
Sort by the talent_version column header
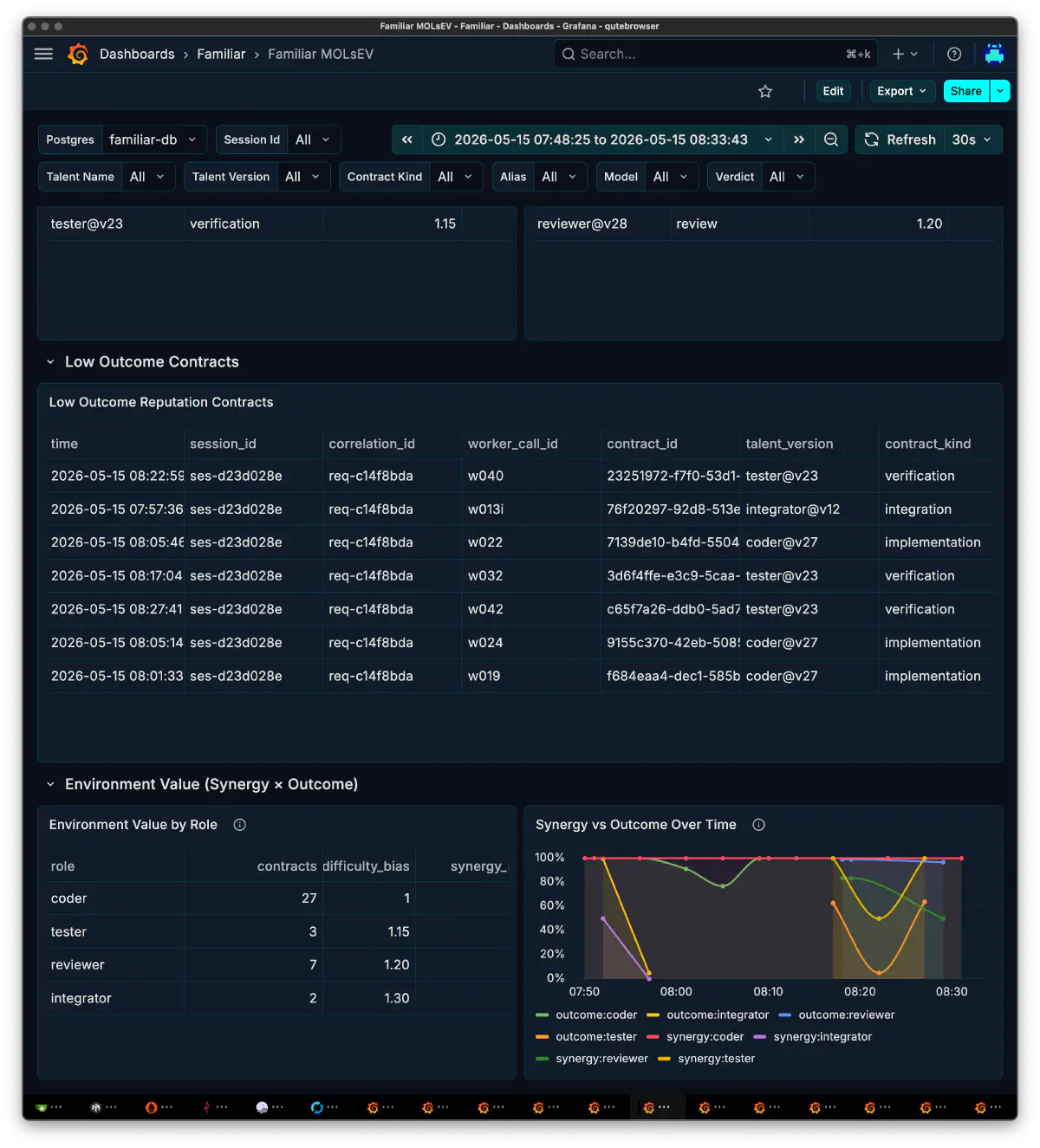(790, 444)
